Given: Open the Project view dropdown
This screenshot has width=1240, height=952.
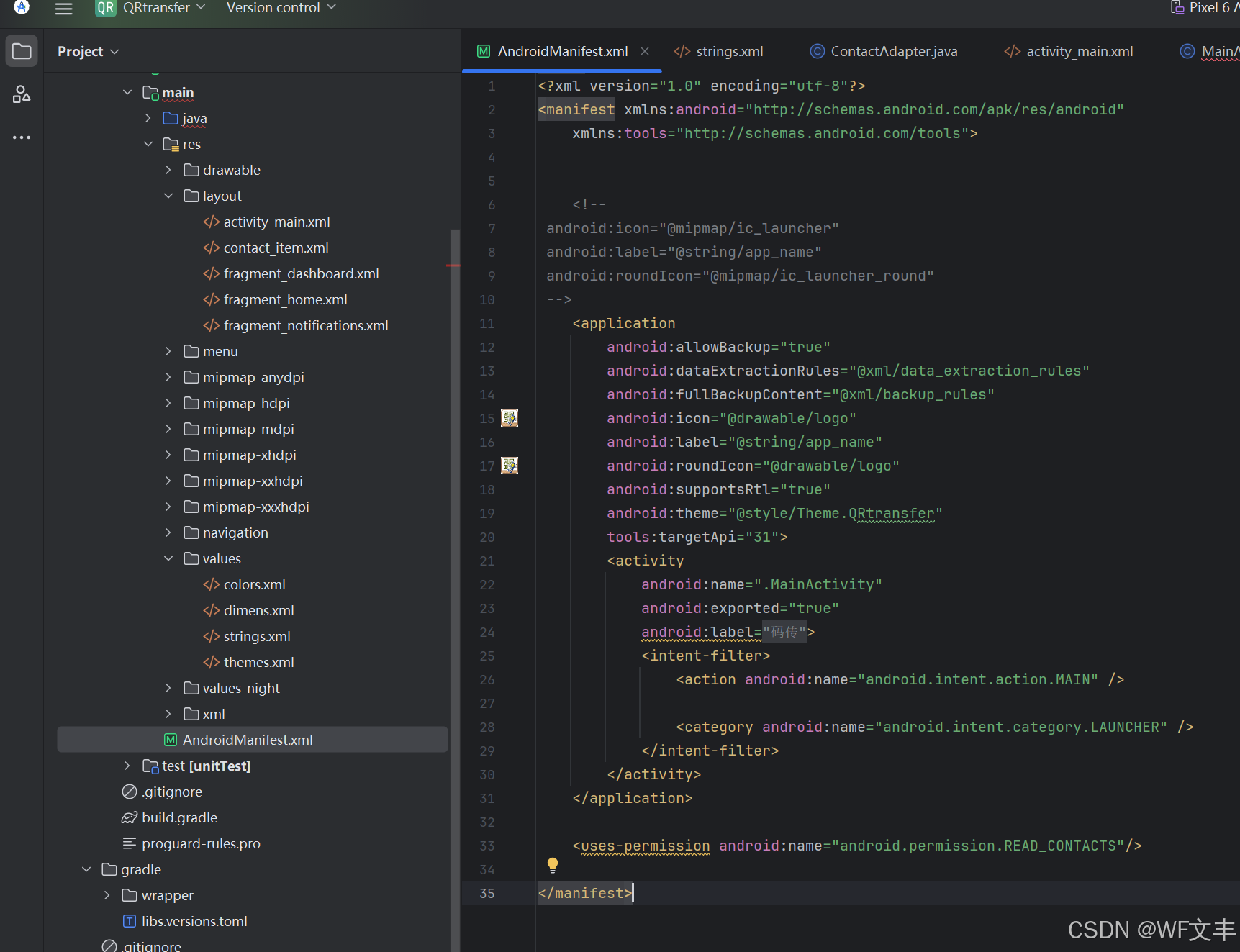Looking at the screenshot, I should pos(88,52).
